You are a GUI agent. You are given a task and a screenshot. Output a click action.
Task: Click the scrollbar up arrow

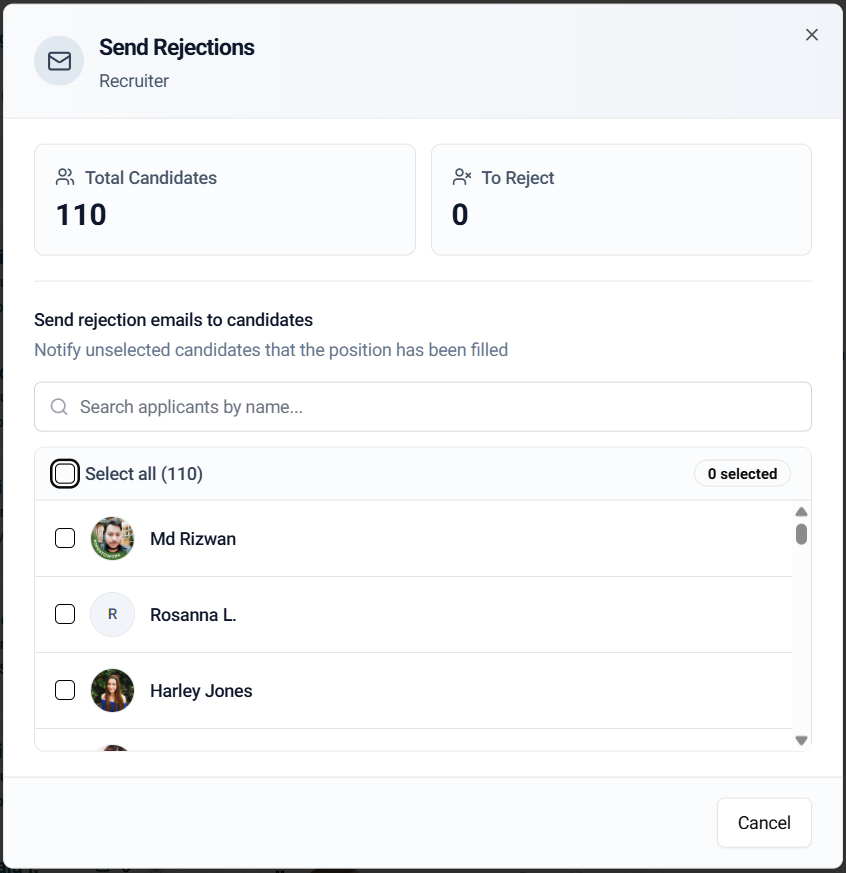[801, 512]
